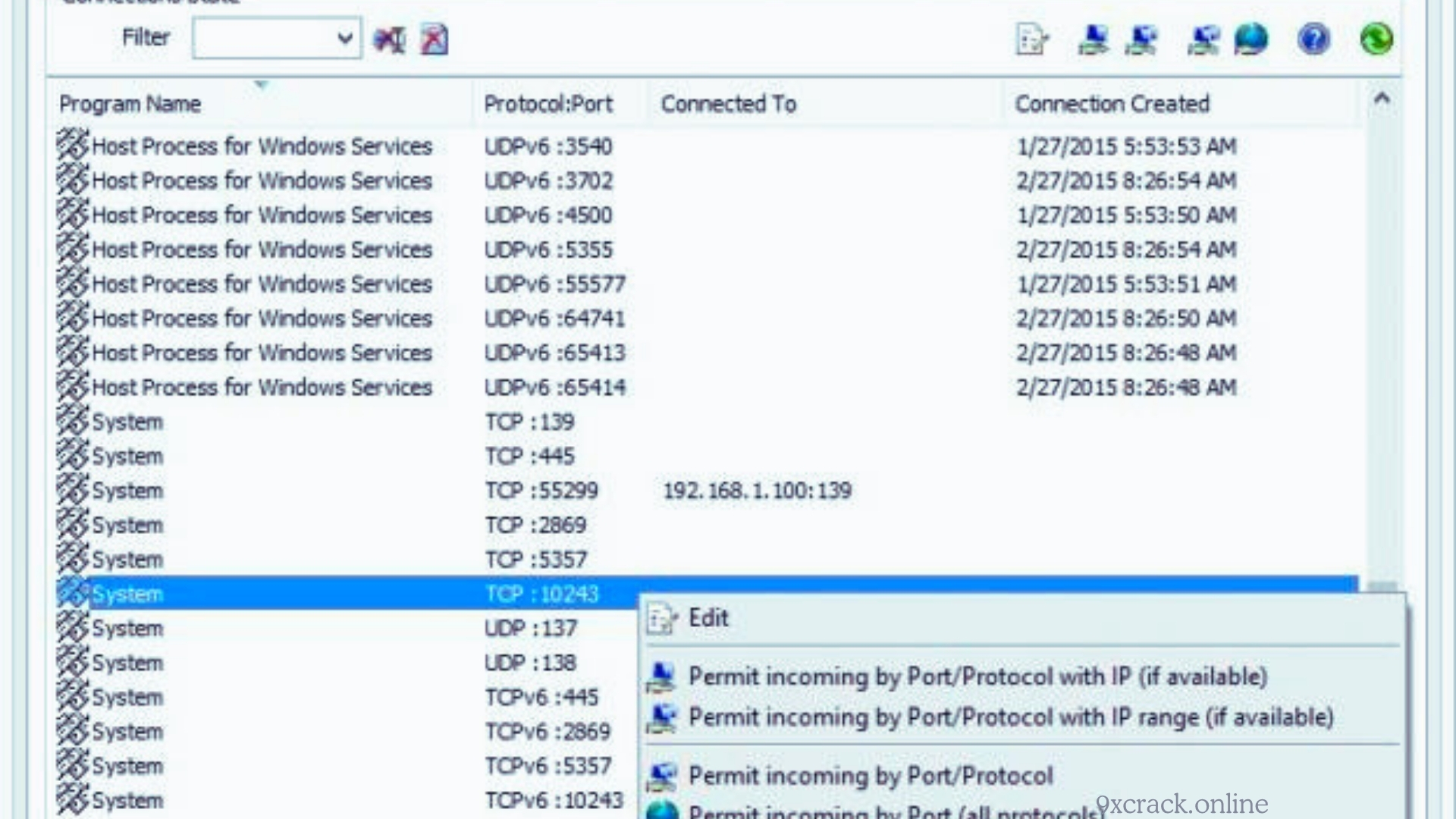
Task: Select Host Process row with UDPv6 :3702
Action: click(707, 180)
